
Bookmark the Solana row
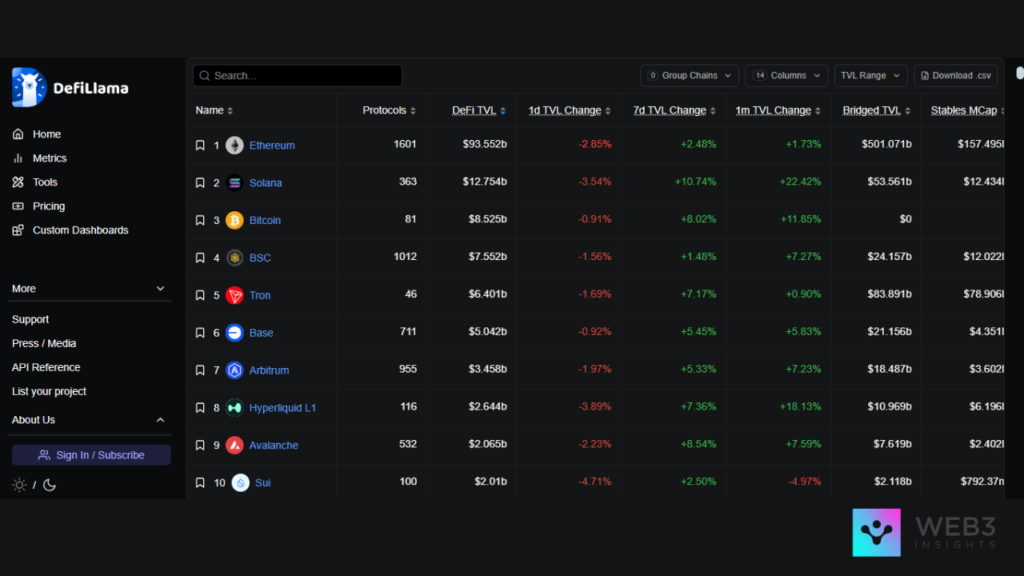click(x=200, y=183)
